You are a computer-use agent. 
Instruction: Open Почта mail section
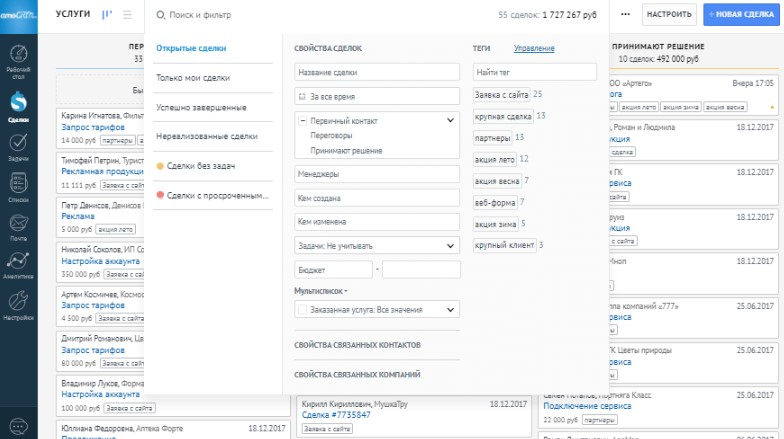(18, 226)
